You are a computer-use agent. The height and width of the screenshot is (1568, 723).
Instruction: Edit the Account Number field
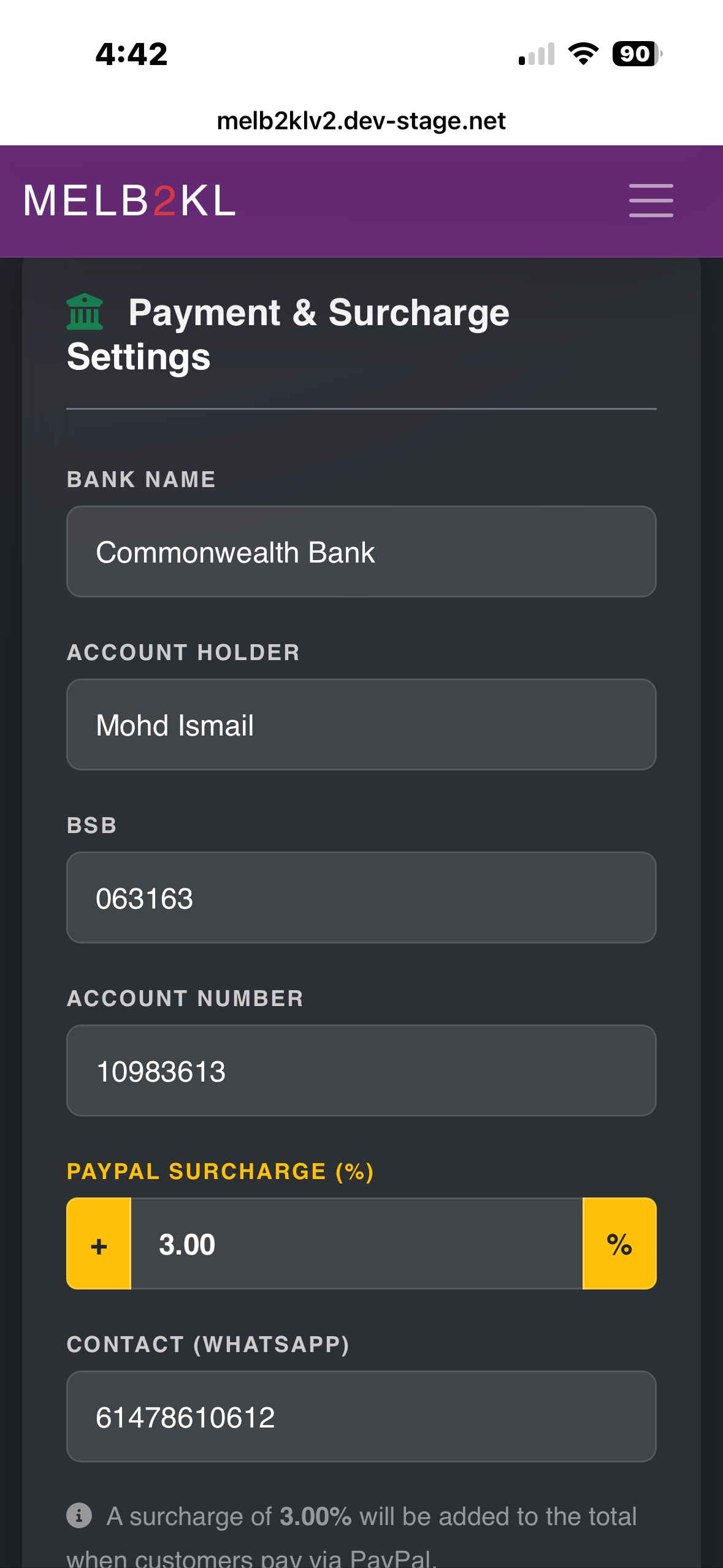point(361,1070)
